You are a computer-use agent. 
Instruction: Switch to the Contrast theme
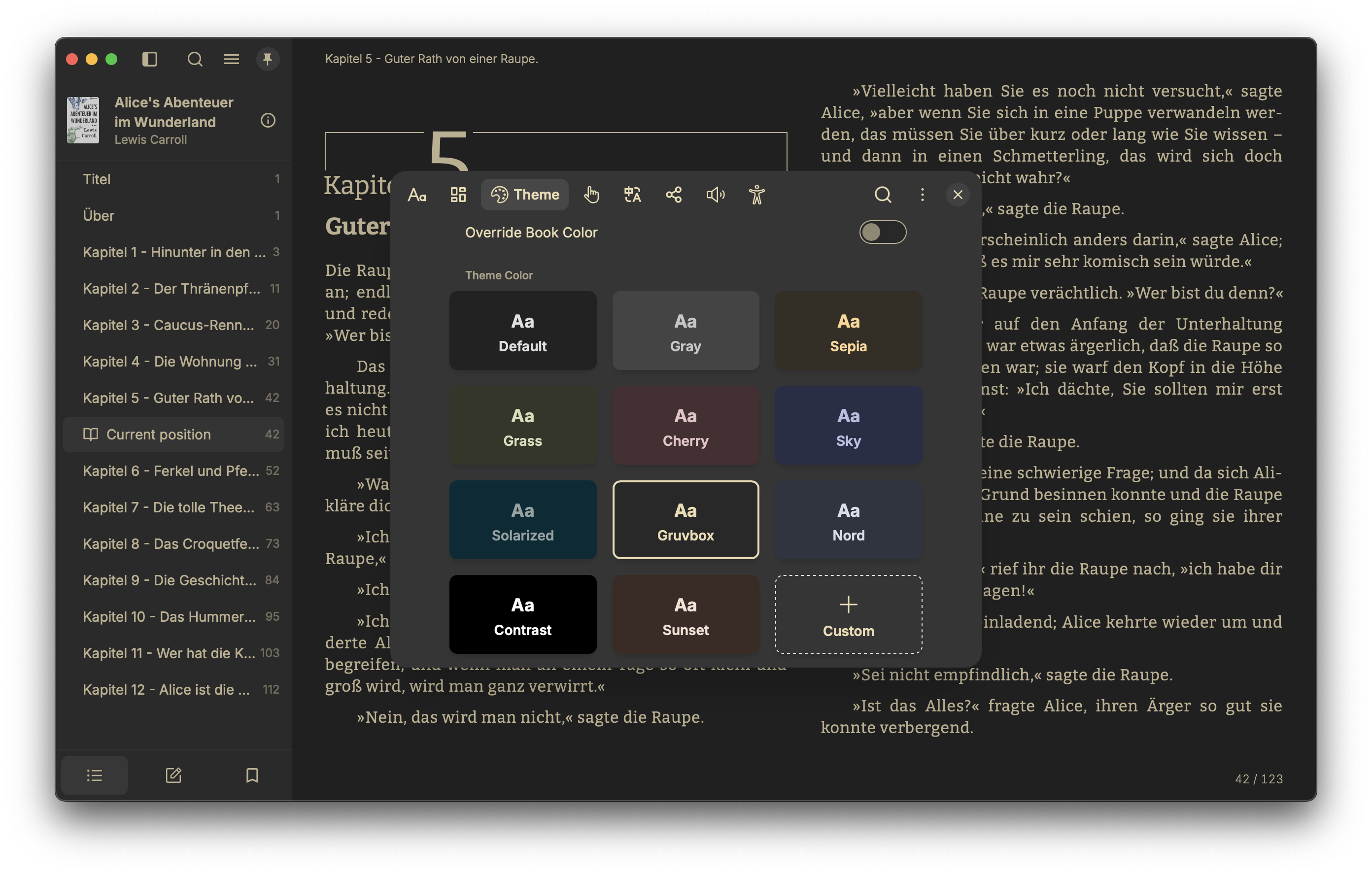pyautogui.click(x=522, y=615)
